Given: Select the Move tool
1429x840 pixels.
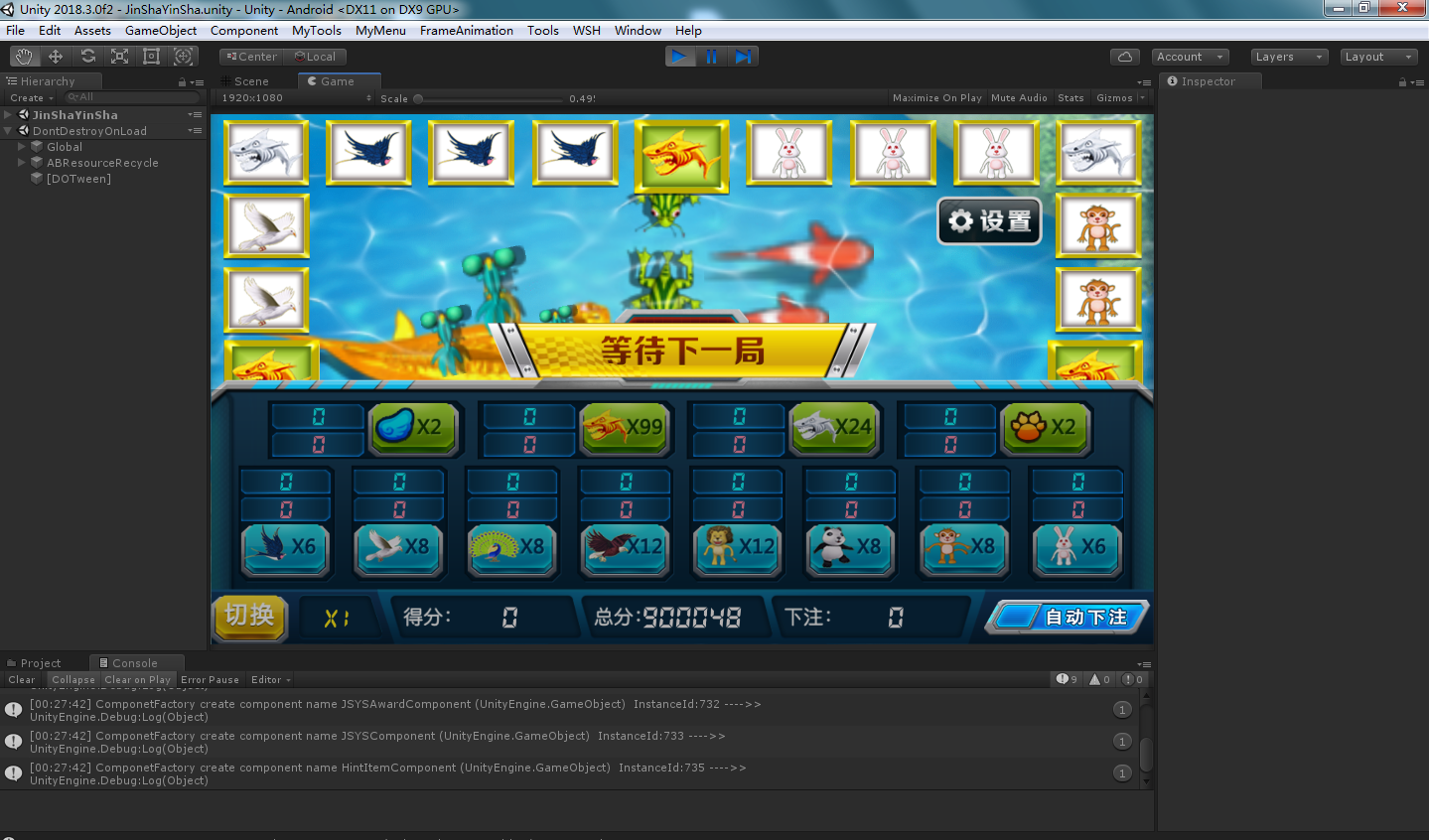Looking at the screenshot, I should 56,56.
